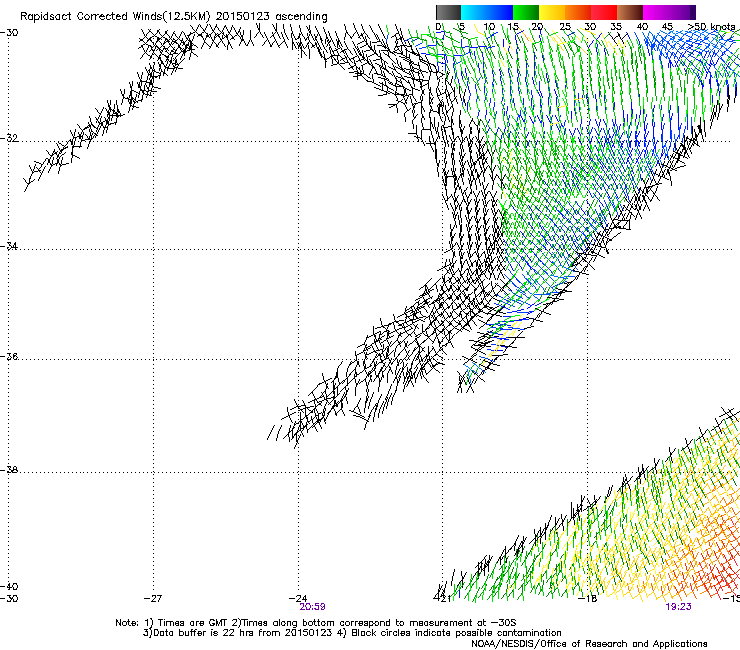Click the '45' label under the color scale
Image resolution: width=740 pixels, height=650 pixels.
pos(667,27)
